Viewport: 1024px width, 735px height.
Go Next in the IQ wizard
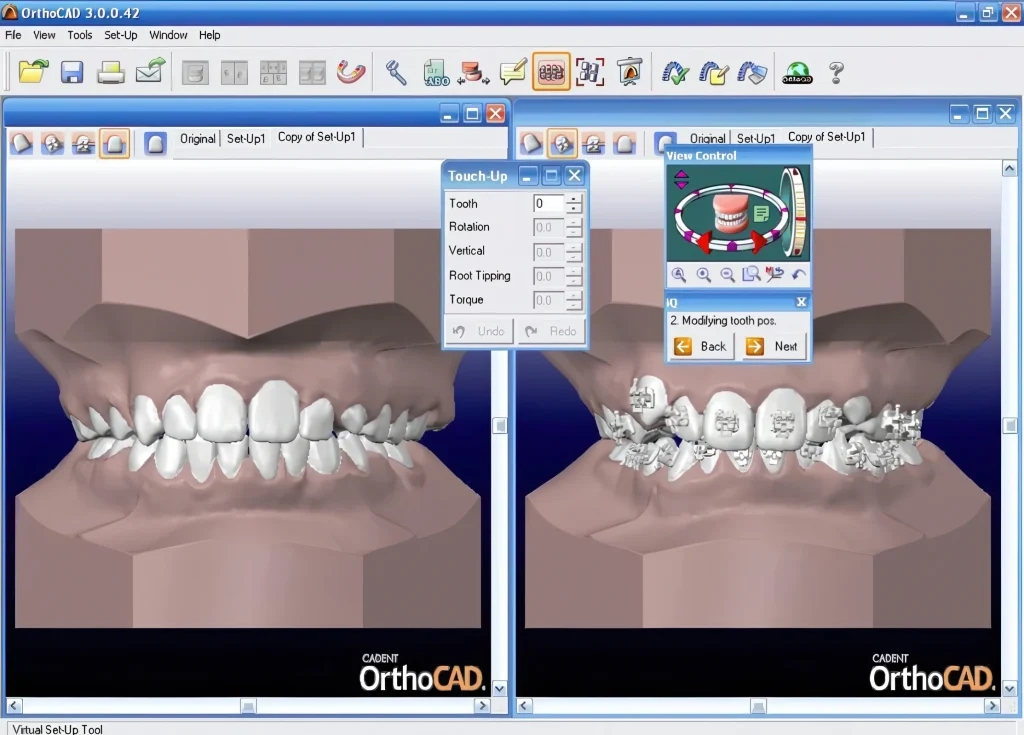(773, 346)
